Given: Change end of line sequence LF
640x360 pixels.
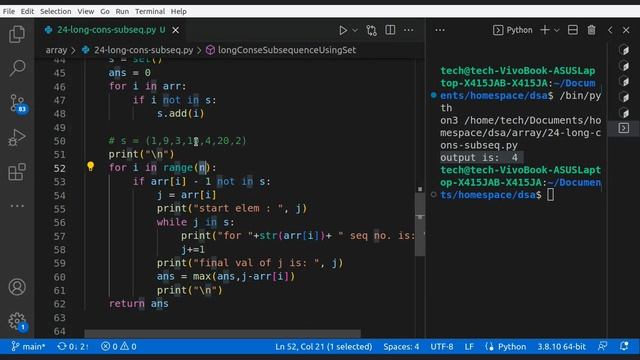Looking at the screenshot, I should pos(469,347).
